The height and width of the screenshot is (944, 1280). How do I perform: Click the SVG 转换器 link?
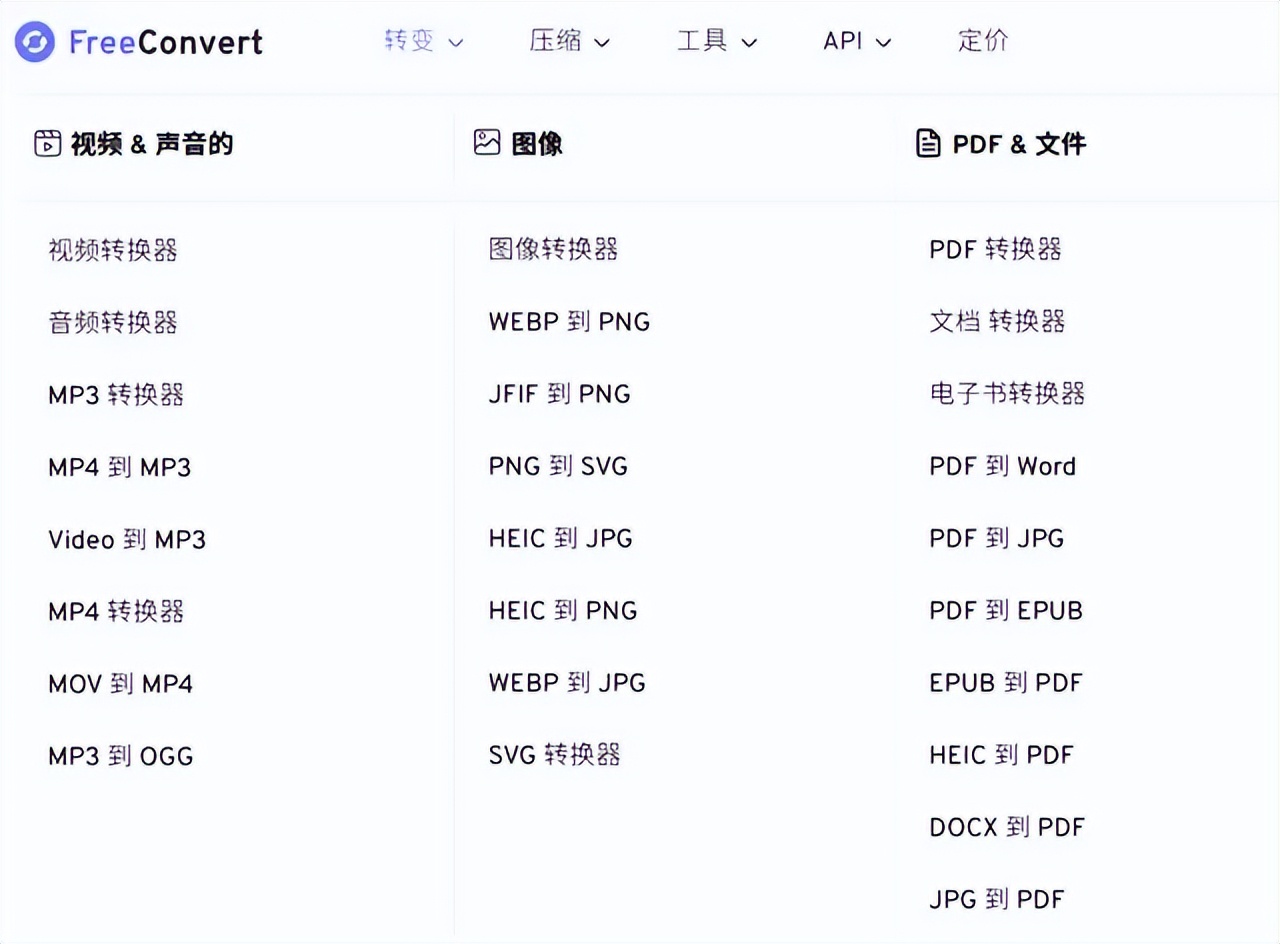point(554,754)
